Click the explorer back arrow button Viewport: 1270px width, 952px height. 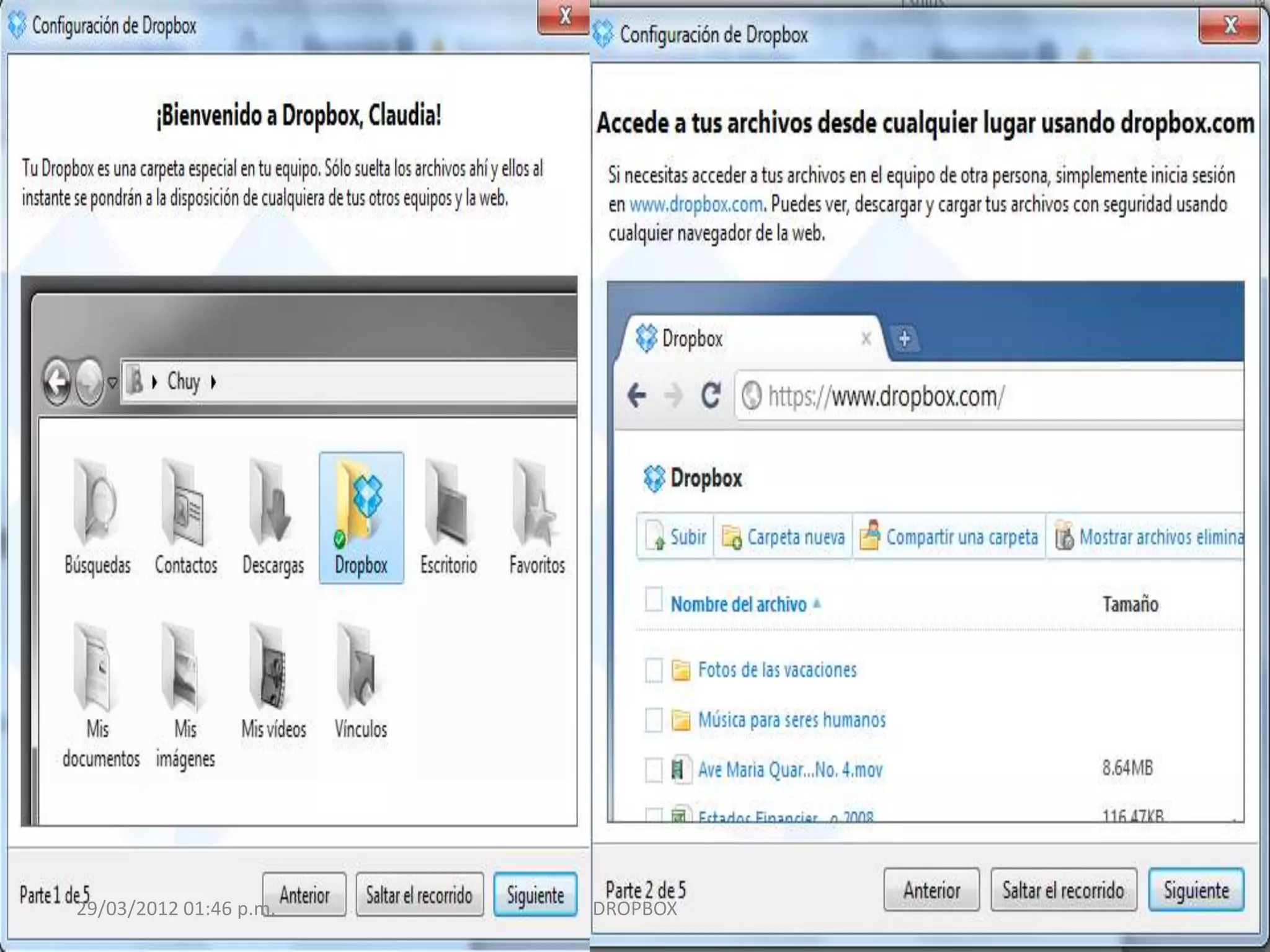[57, 382]
